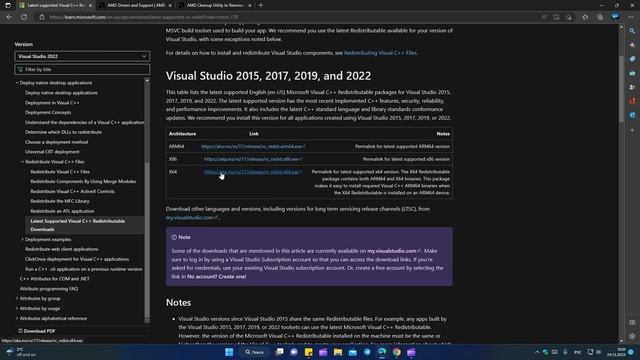Image resolution: width=640 pixels, height=360 pixels.
Task: View site info via the address bar lock icon
Action: click(x=42, y=17)
